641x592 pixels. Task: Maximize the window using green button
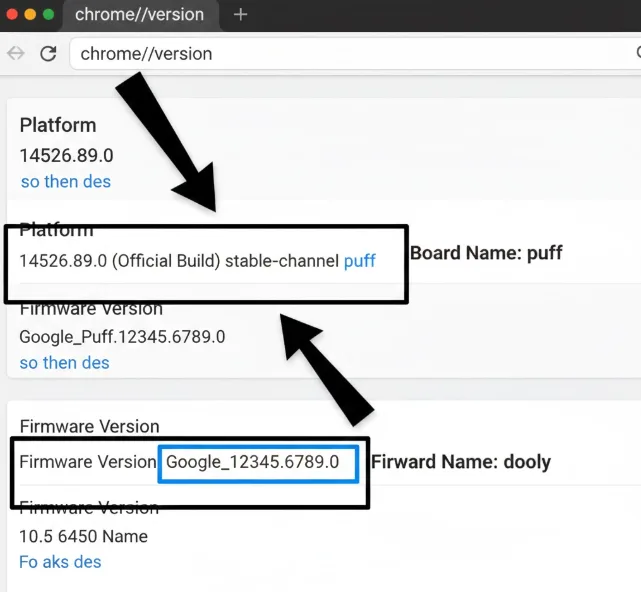click(x=49, y=15)
